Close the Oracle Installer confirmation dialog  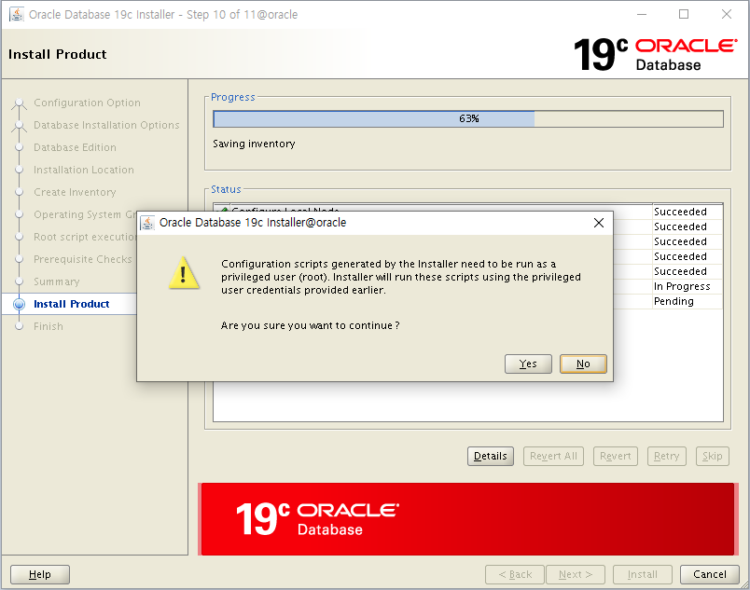pyautogui.click(x=598, y=223)
